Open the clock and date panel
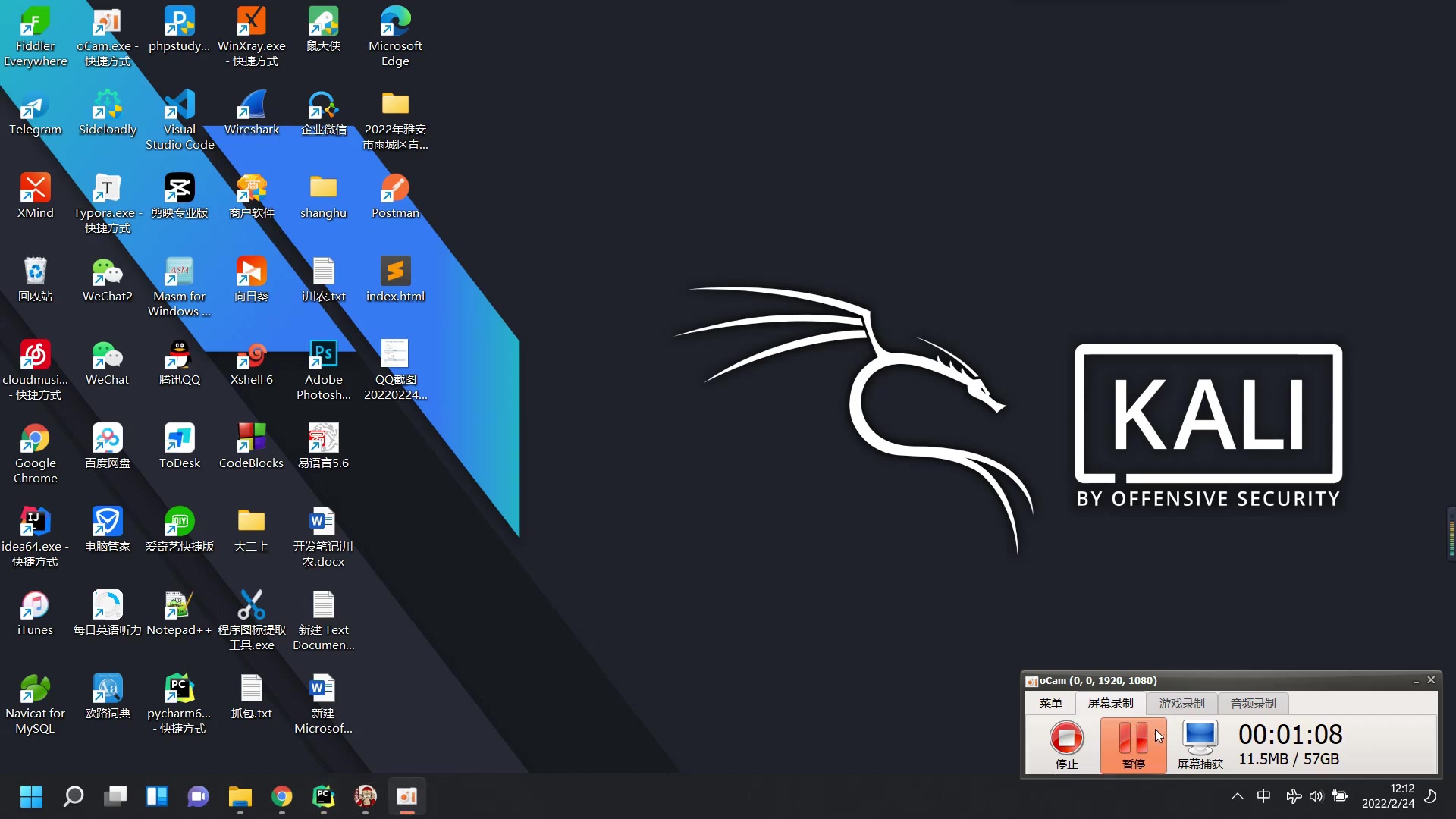The image size is (1456, 819). coord(1388,796)
